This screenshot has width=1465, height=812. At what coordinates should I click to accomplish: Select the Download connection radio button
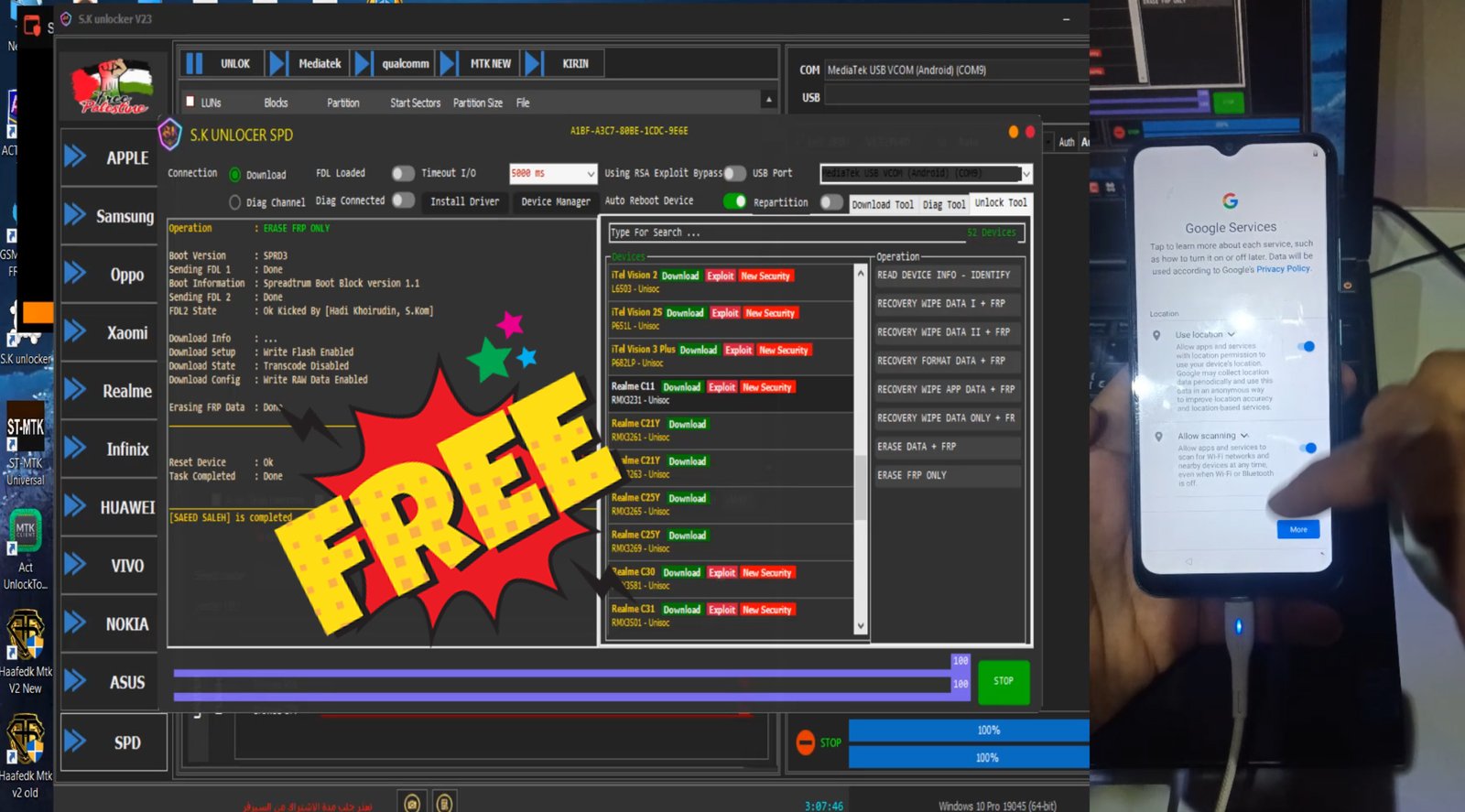(x=235, y=175)
